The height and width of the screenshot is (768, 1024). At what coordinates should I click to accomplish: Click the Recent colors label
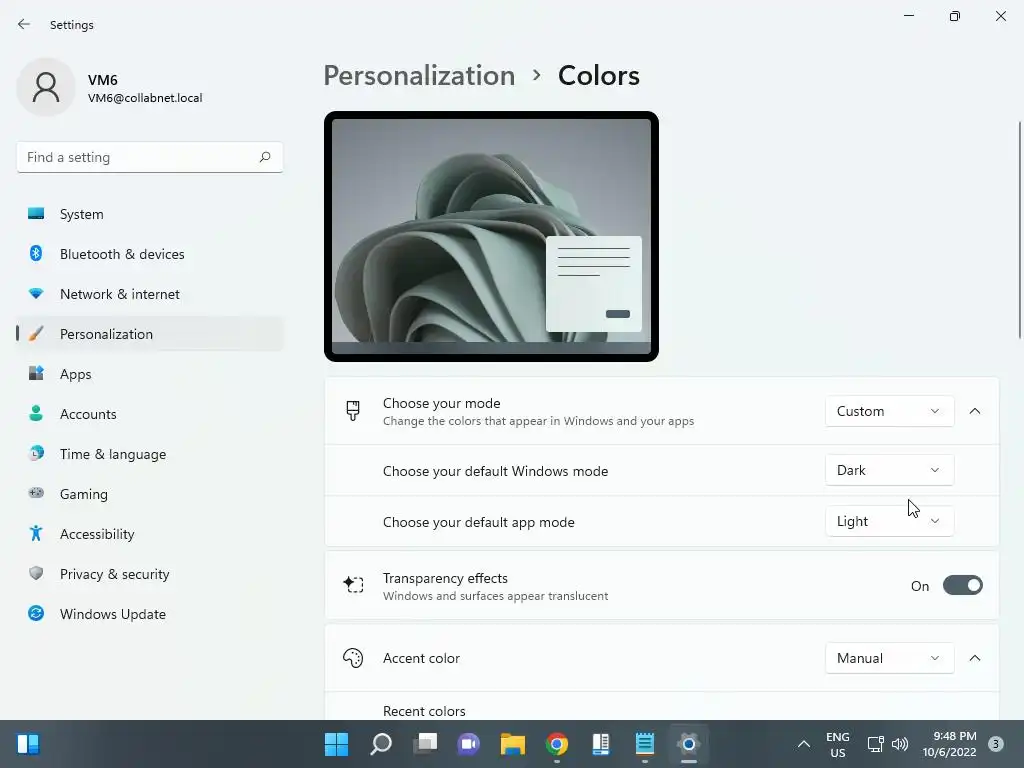point(424,711)
